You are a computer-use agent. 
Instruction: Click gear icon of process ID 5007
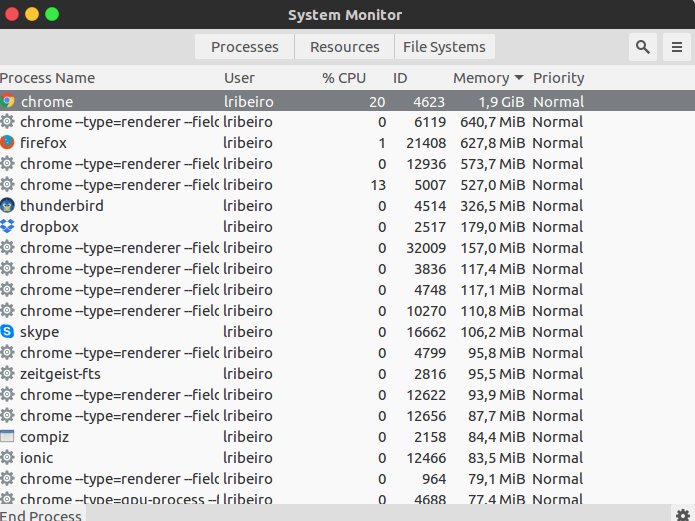(7, 184)
